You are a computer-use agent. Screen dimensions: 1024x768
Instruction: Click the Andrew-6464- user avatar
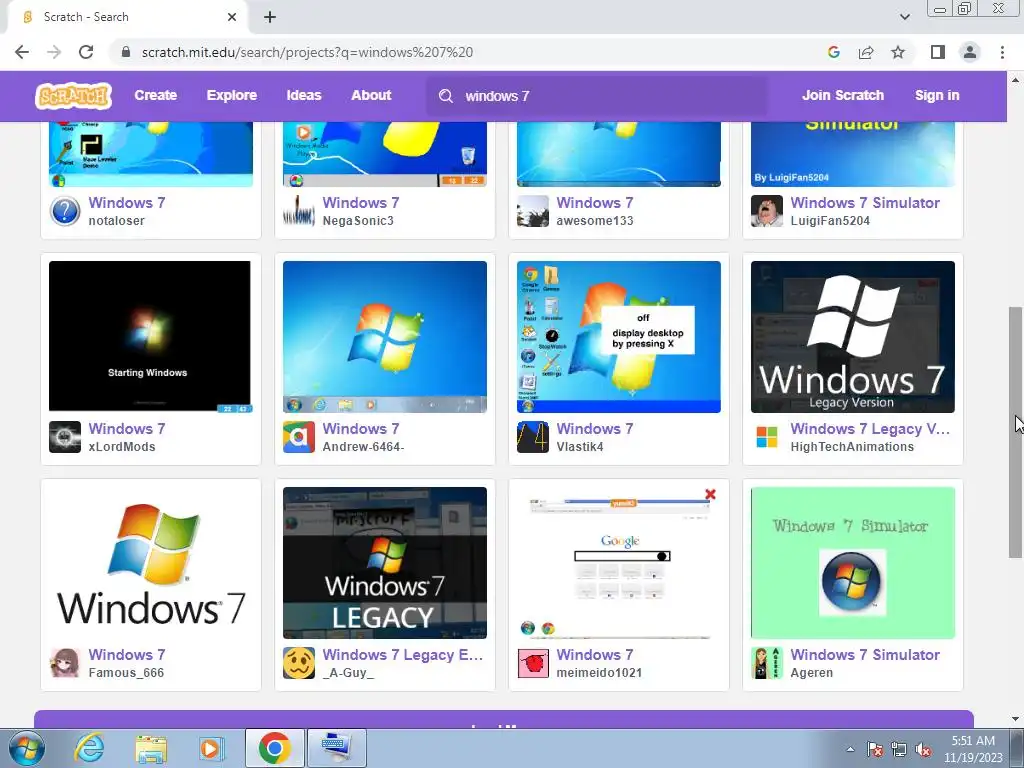[x=299, y=437]
